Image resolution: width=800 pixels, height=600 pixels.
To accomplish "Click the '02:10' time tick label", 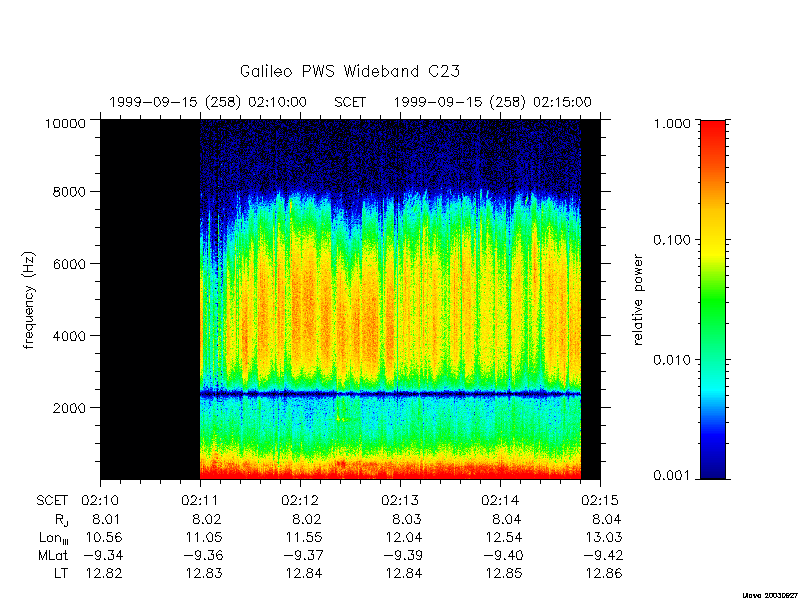I will click(101, 501).
